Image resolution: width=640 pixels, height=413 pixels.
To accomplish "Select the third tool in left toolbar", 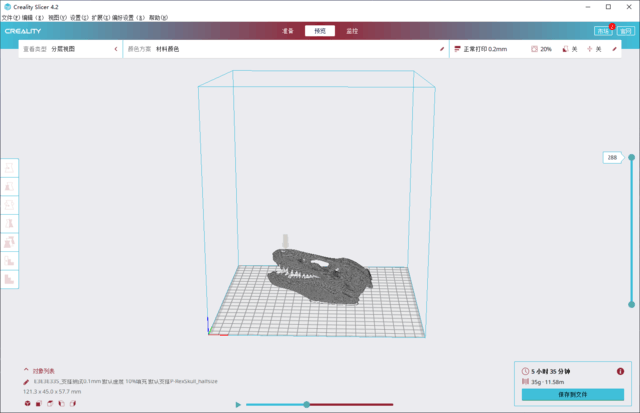I will click(x=9, y=205).
